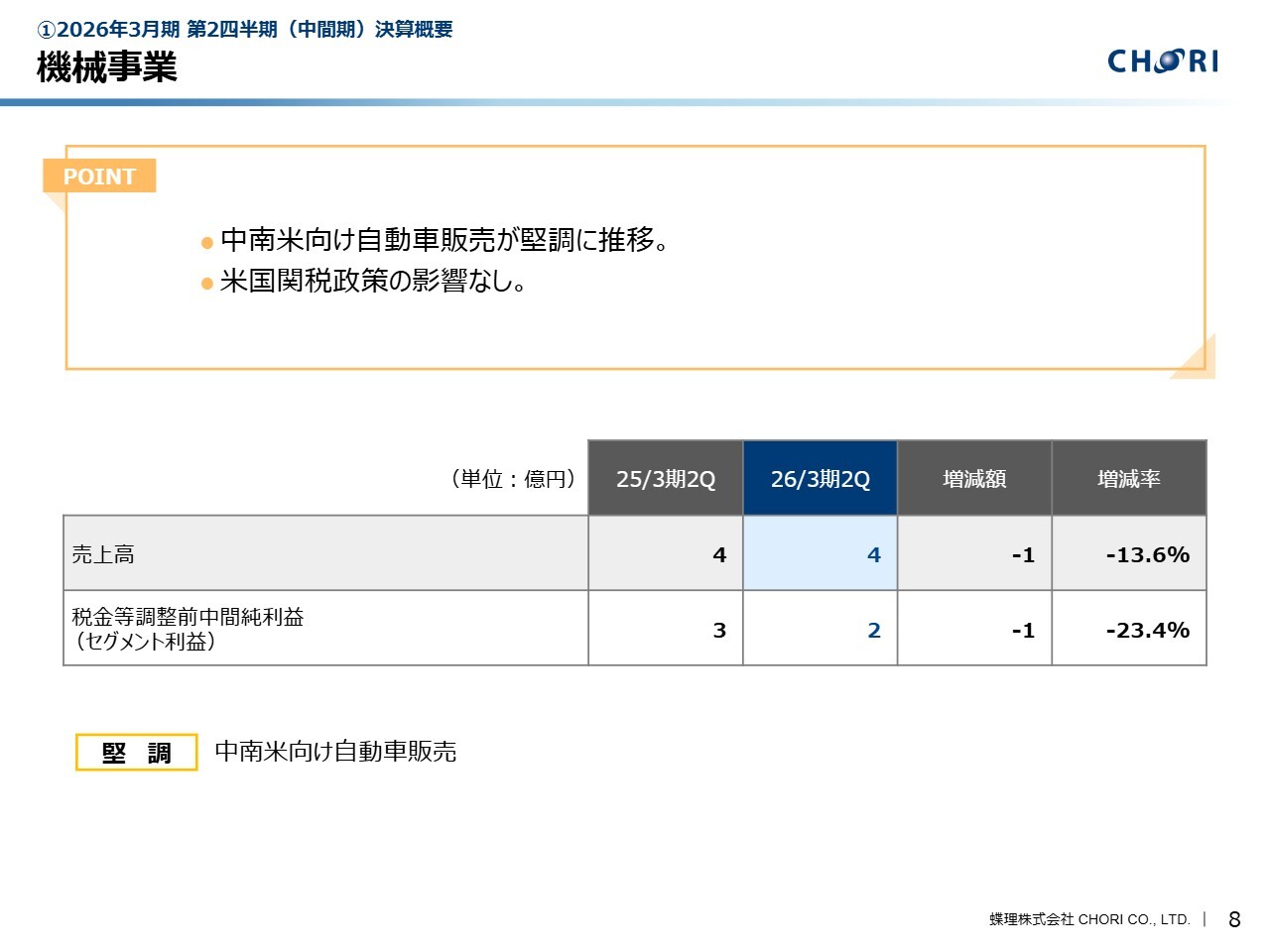Select the 売上高 row label

click(x=103, y=554)
